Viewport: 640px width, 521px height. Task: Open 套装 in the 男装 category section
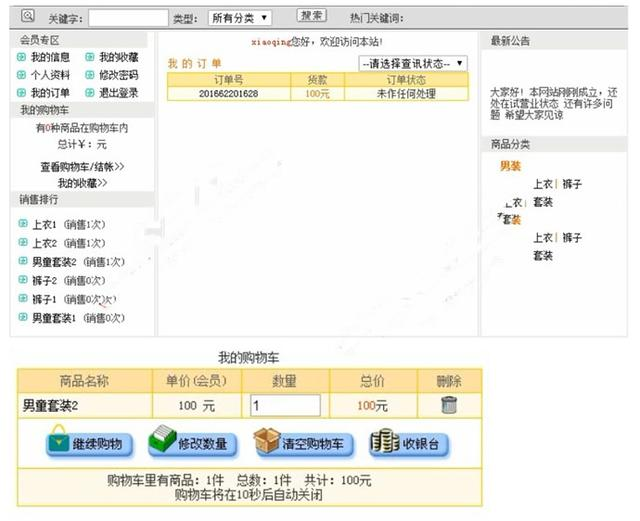543,202
